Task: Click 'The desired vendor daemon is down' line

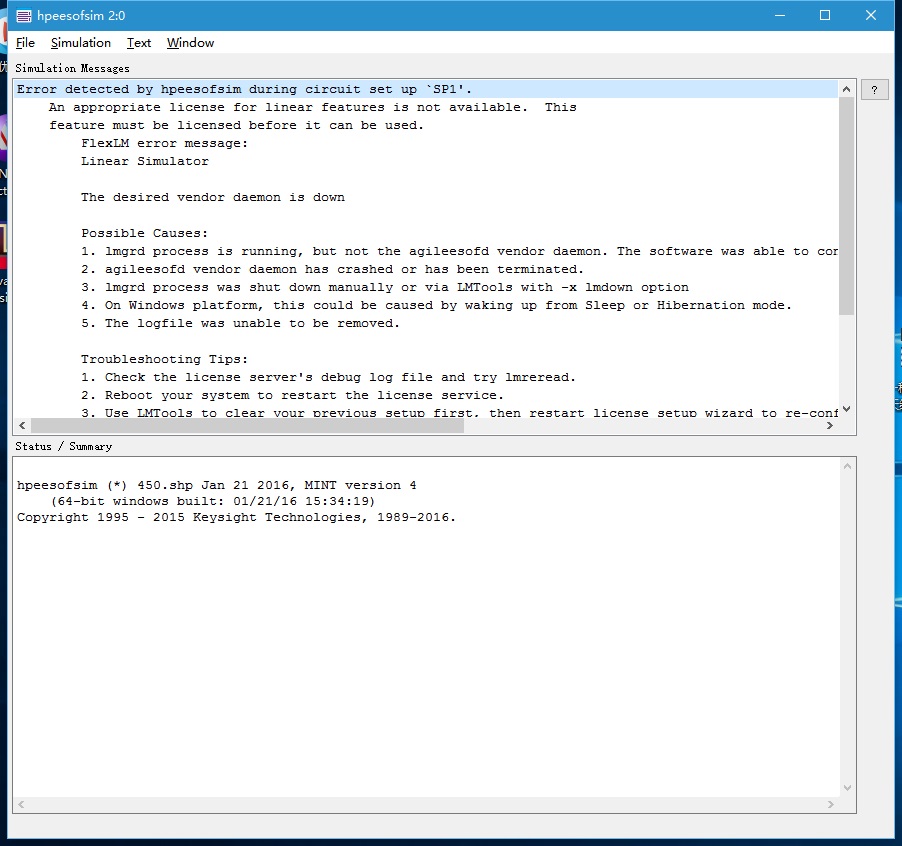Action: [x=213, y=197]
